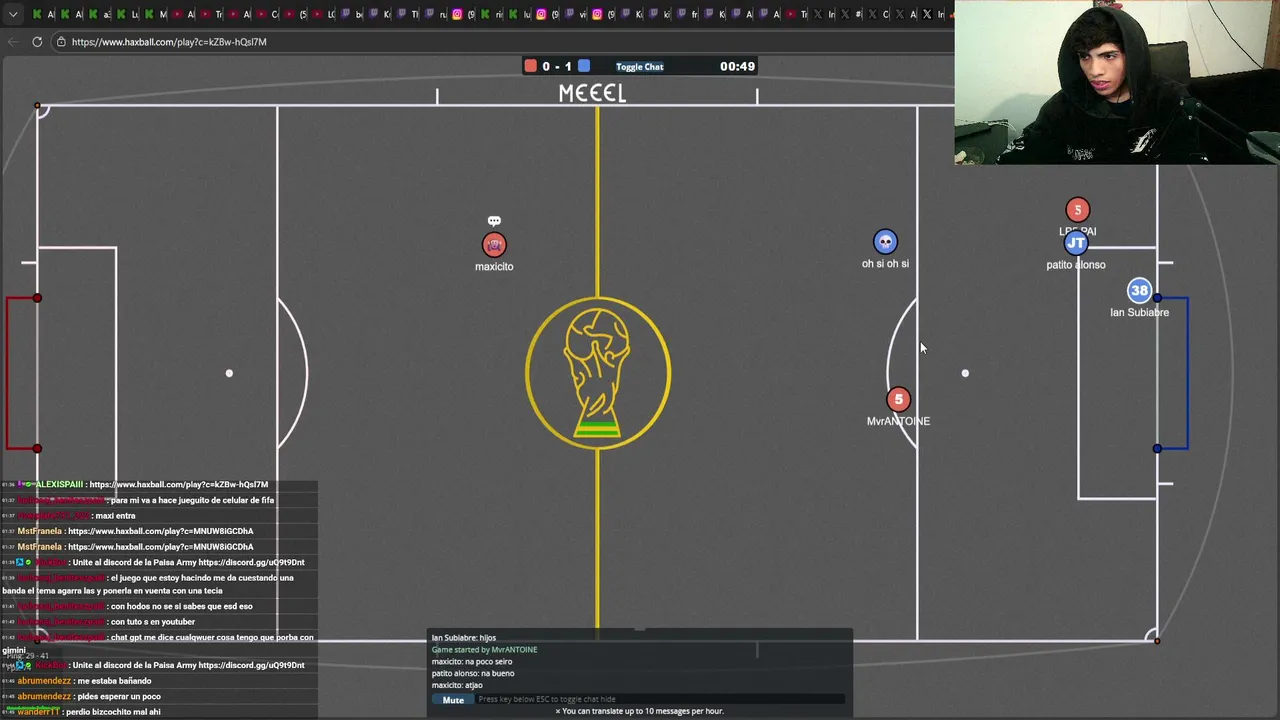
Task: Open MstFranela's first haxball room link
Action: (x=160, y=531)
